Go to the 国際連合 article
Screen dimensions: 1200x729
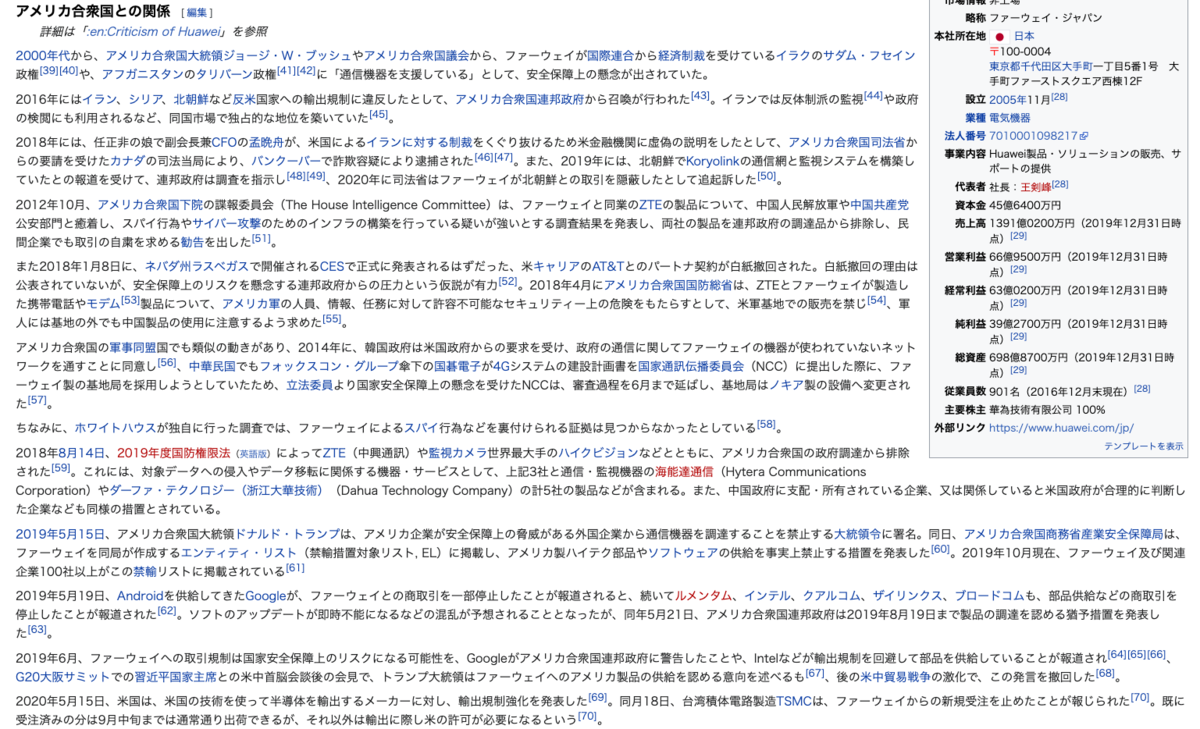612,56
